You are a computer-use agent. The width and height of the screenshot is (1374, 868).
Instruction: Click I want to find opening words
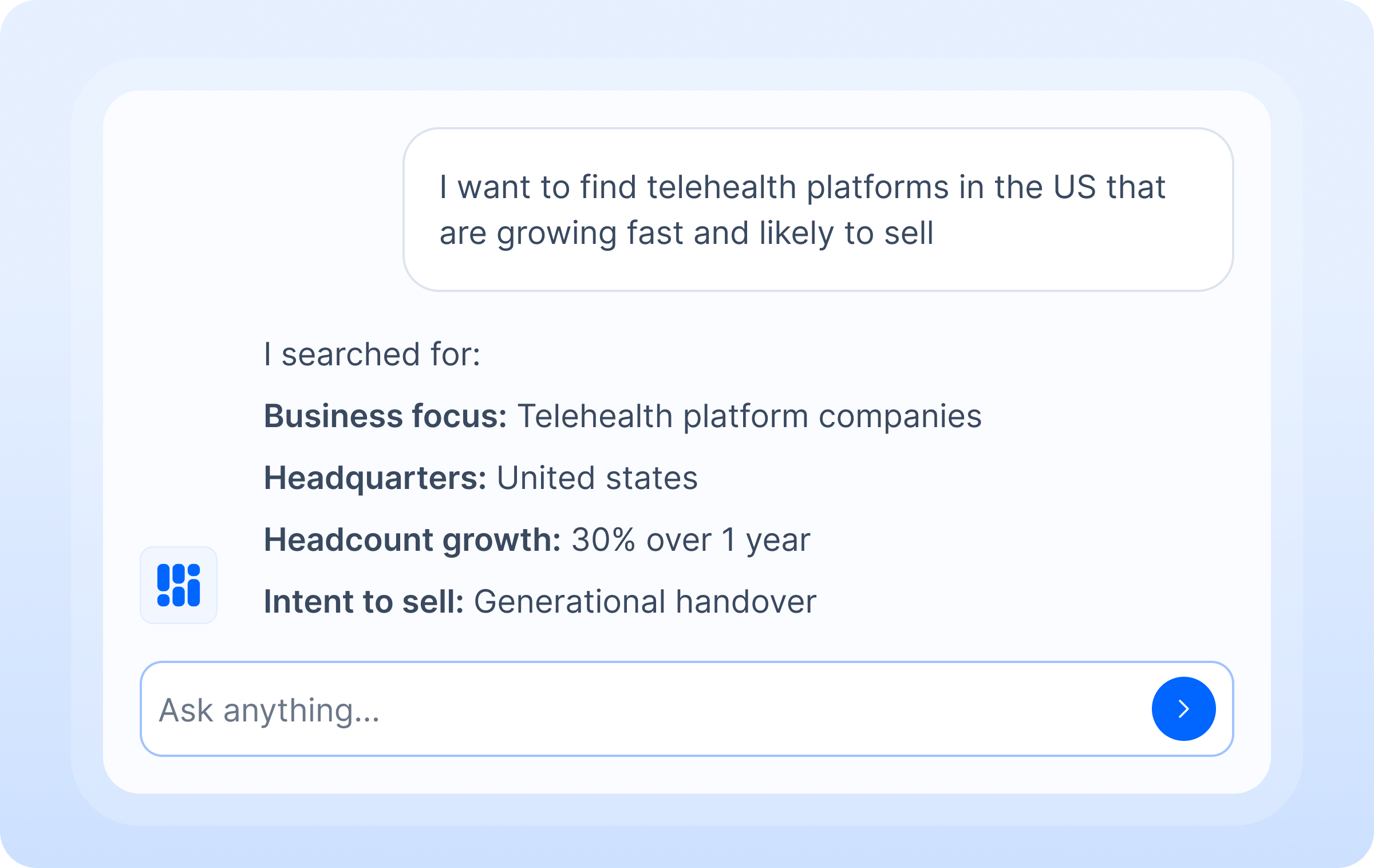tap(508, 187)
